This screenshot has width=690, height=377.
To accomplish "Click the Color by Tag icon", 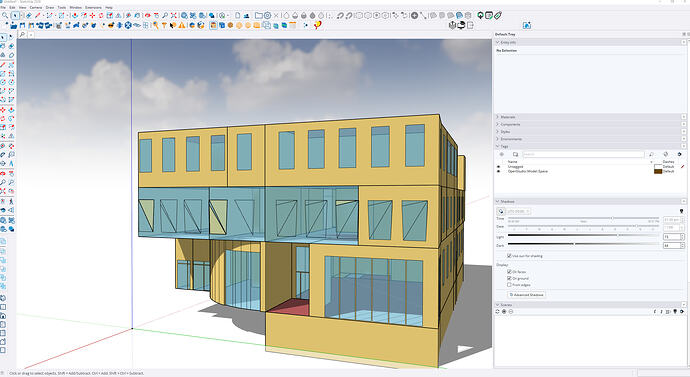I will pyautogui.click(x=666, y=154).
